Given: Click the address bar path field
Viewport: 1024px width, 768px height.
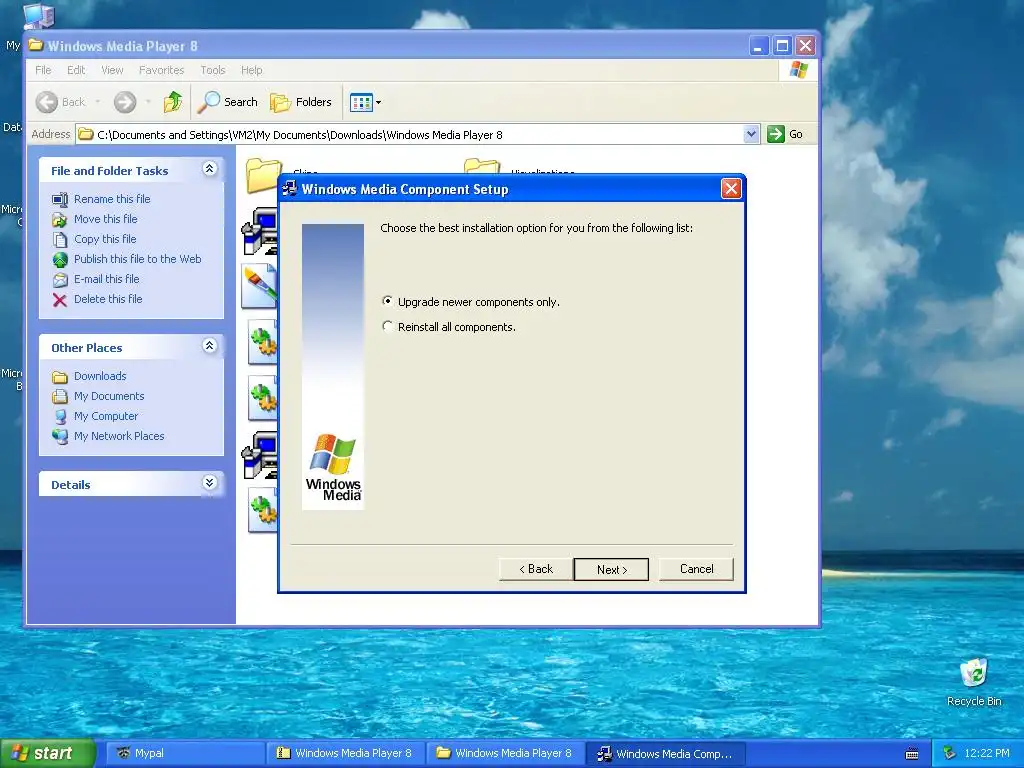Looking at the screenshot, I should (410, 135).
